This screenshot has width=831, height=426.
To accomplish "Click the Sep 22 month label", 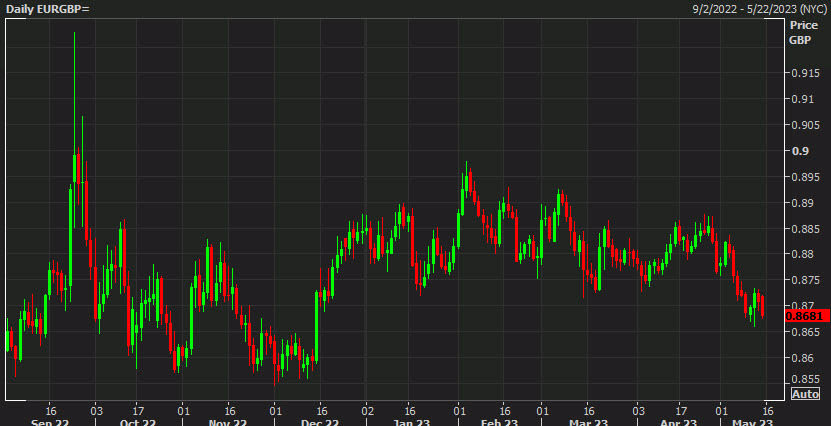I will [x=50, y=422].
